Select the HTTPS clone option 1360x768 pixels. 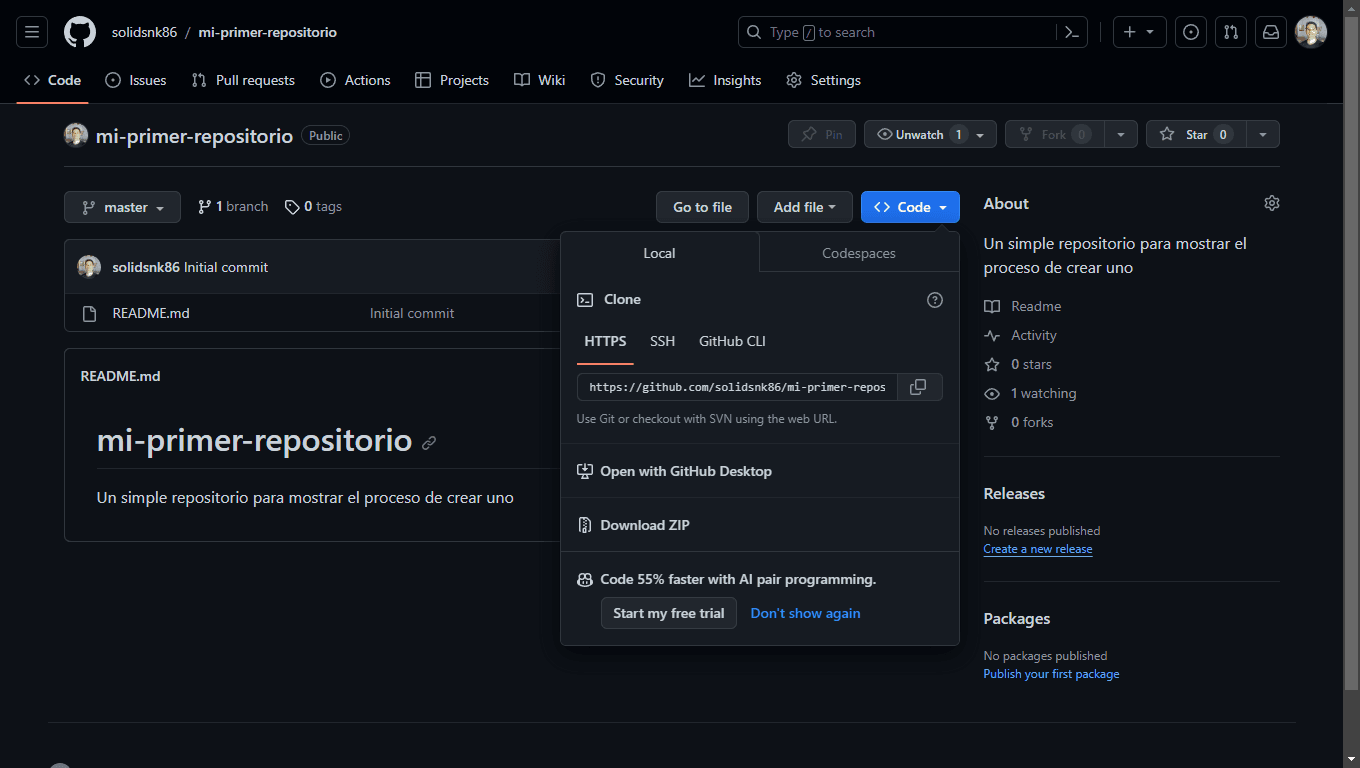pos(605,341)
